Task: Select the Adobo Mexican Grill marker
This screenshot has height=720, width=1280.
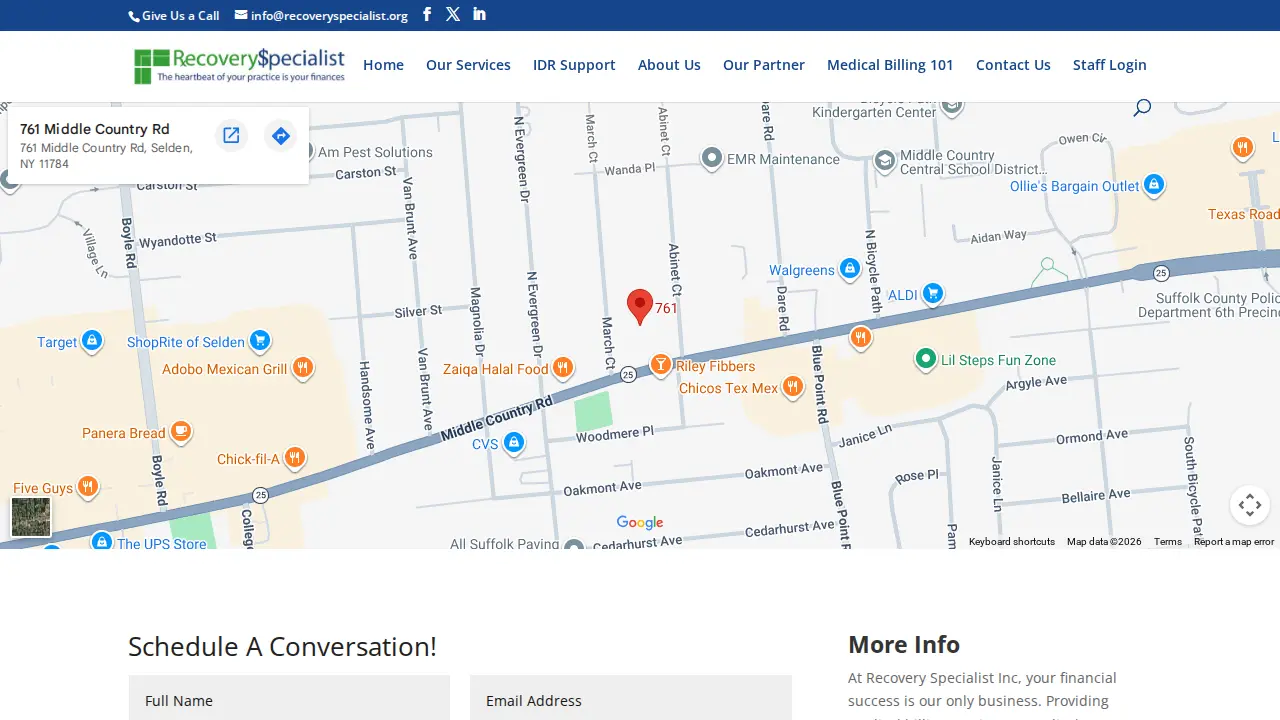Action: (302, 368)
